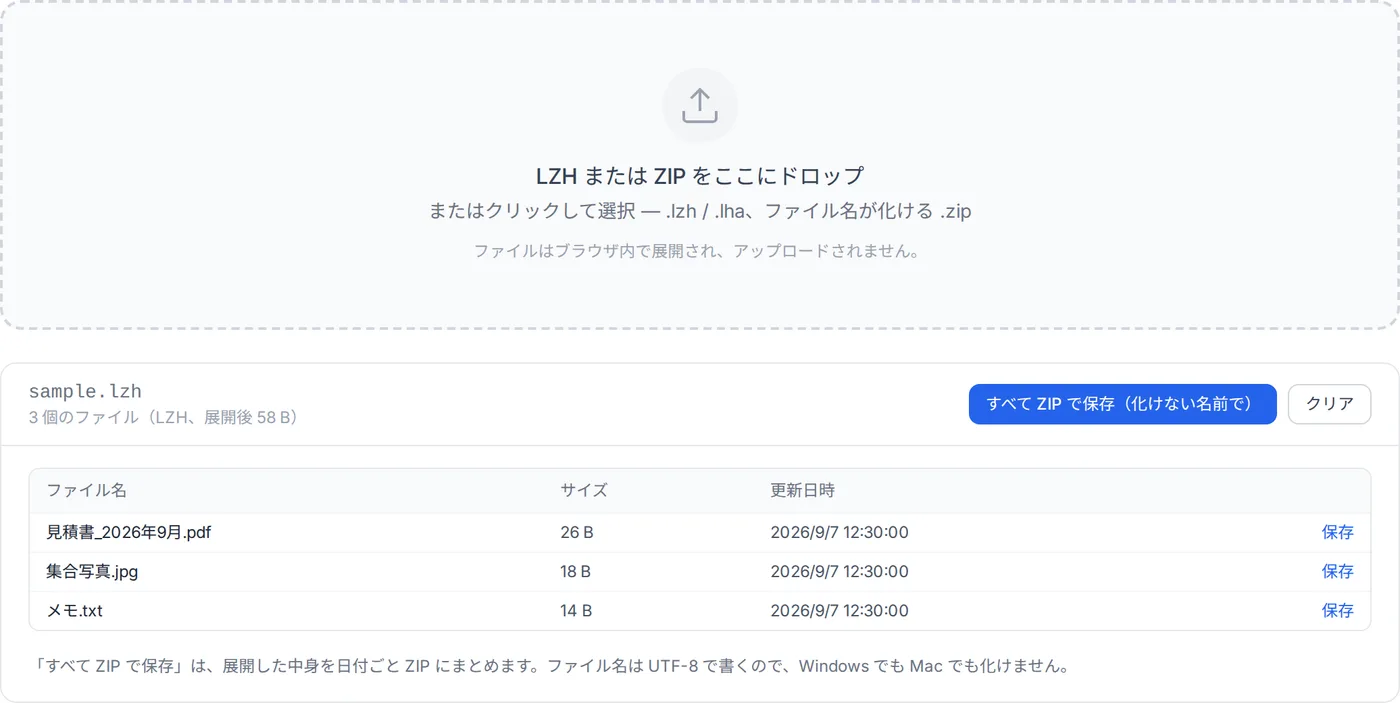This screenshot has width=1400, height=703.
Task: Select the メモ.txt file name
Action: (75, 610)
